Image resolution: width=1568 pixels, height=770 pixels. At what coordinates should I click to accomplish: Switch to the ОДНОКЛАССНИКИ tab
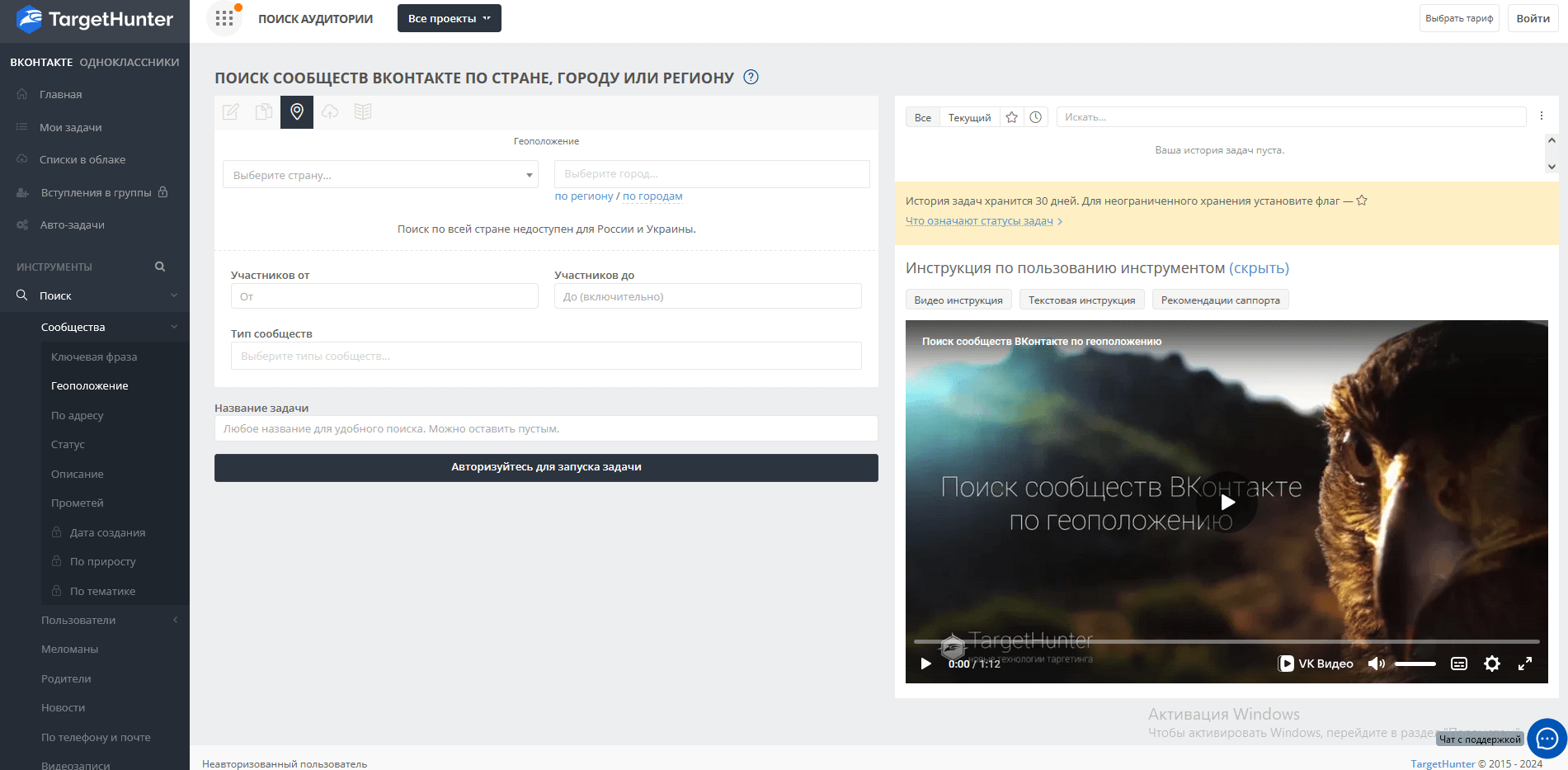click(129, 61)
